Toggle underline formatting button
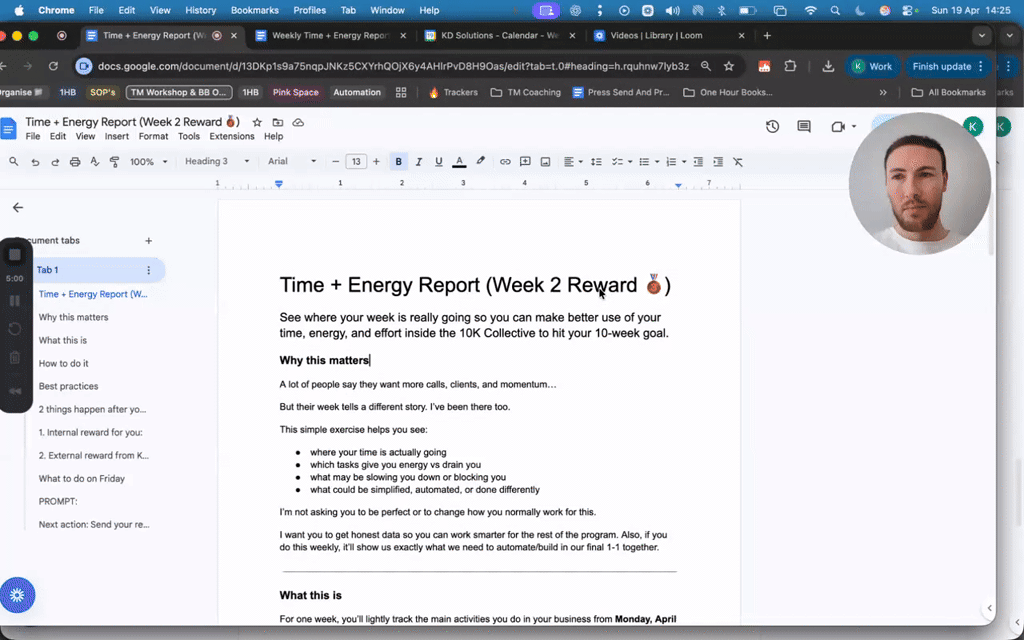Screen dimensions: 1024x640 (x=439, y=162)
